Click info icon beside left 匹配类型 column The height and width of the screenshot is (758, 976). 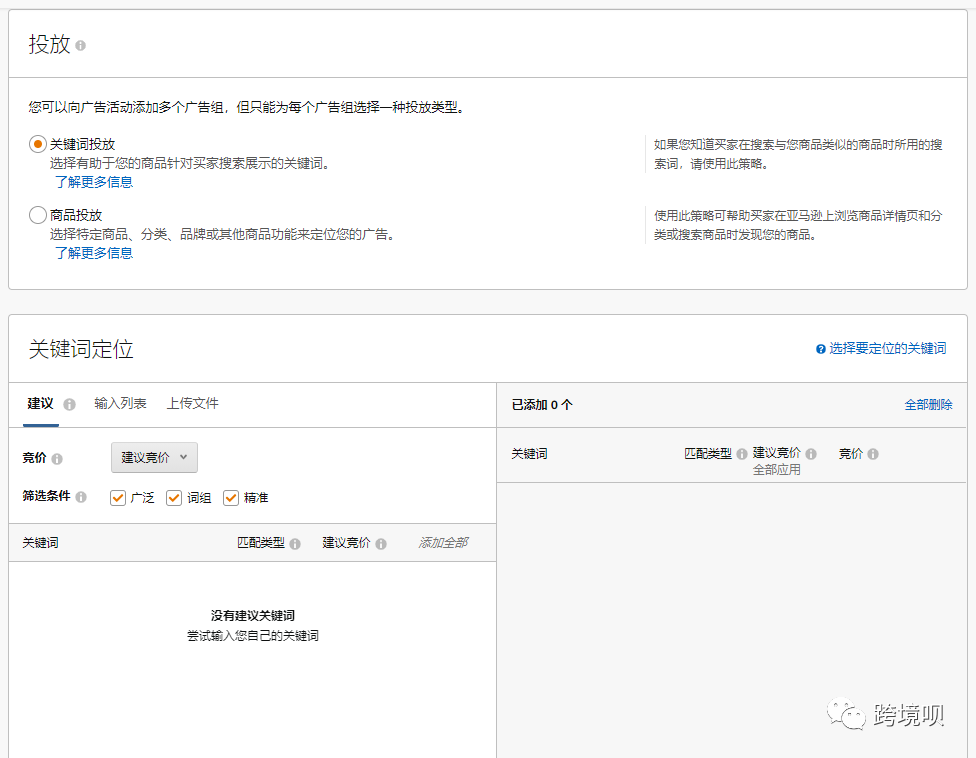295,544
